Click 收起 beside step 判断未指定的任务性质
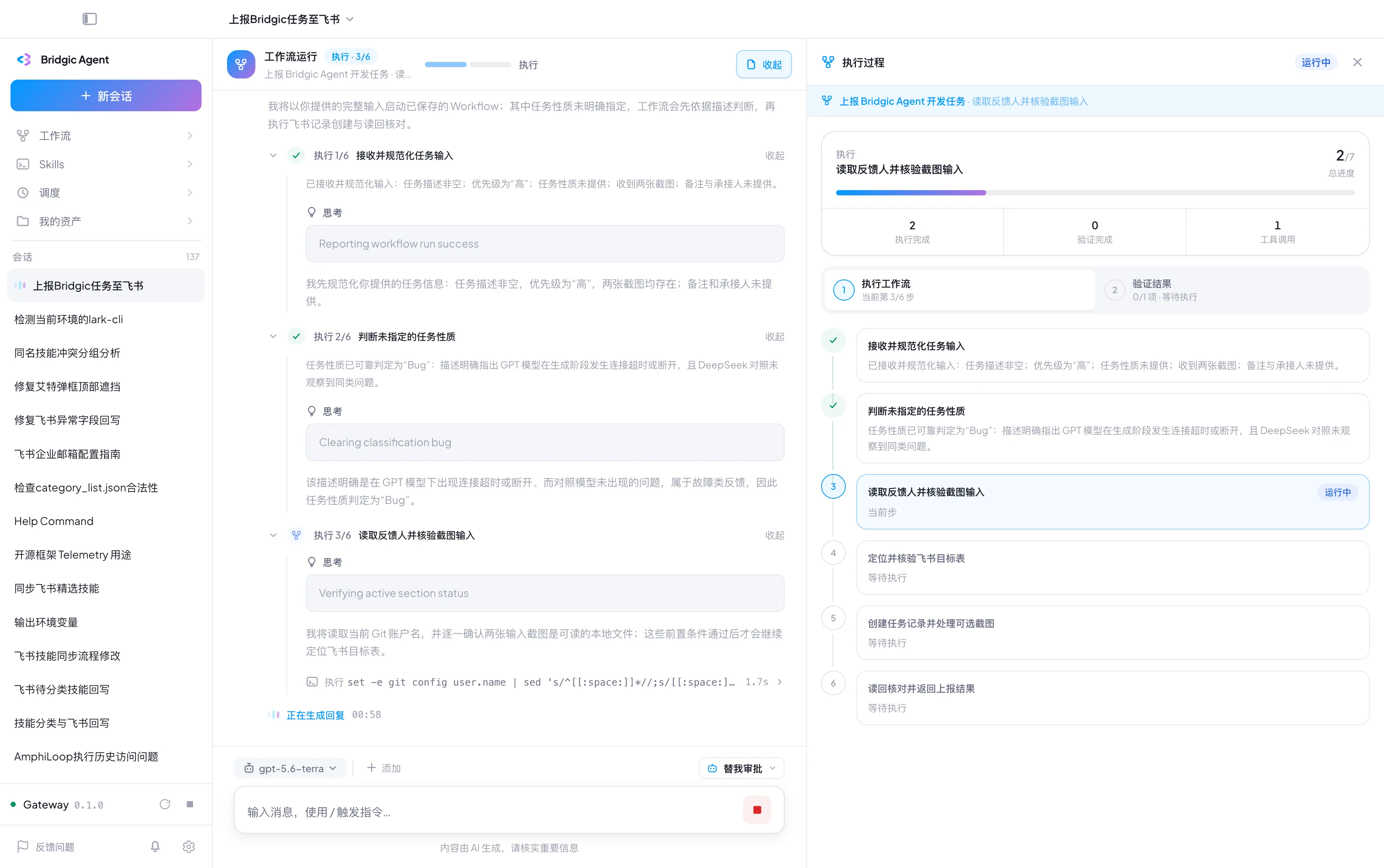Screen dimensions: 1384x868 (774, 337)
